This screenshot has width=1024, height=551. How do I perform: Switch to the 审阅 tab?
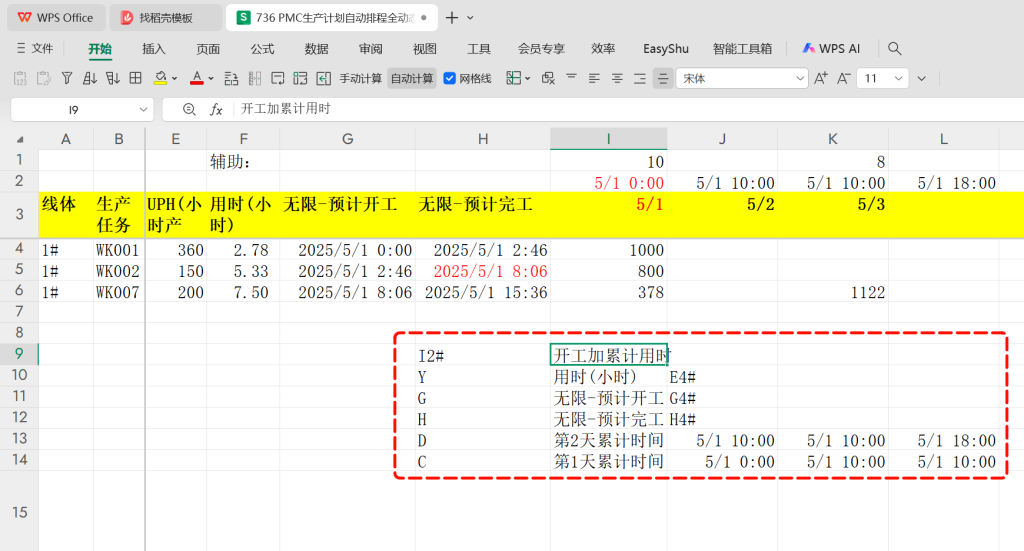click(x=370, y=49)
